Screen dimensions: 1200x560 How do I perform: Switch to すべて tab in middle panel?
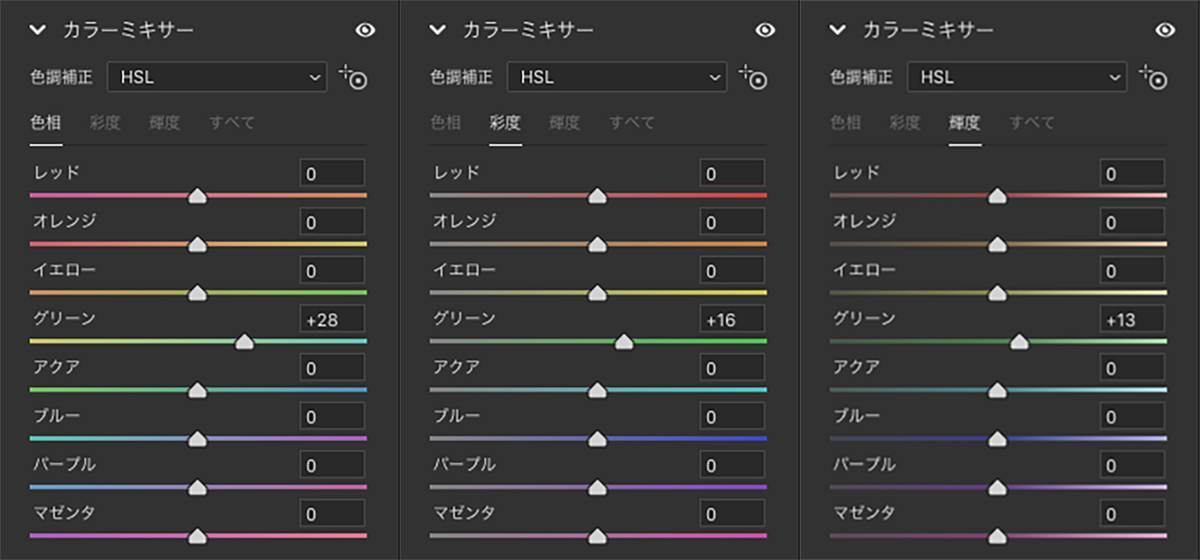point(632,123)
